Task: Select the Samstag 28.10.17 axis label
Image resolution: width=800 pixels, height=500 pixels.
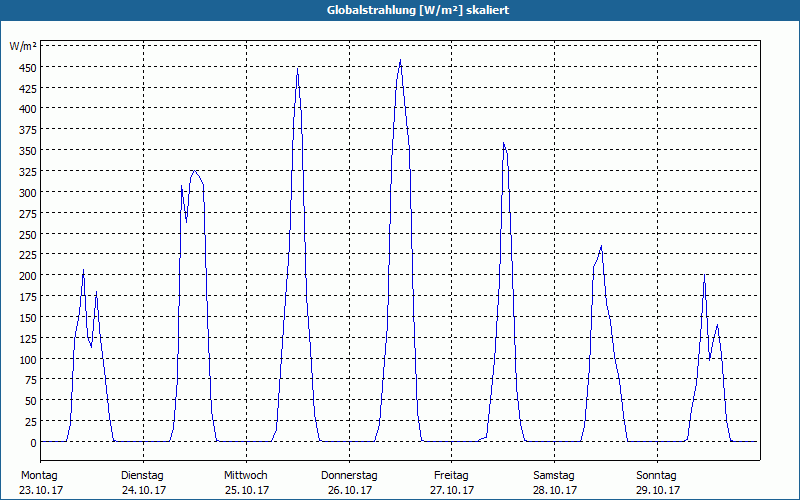Action: click(555, 483)
